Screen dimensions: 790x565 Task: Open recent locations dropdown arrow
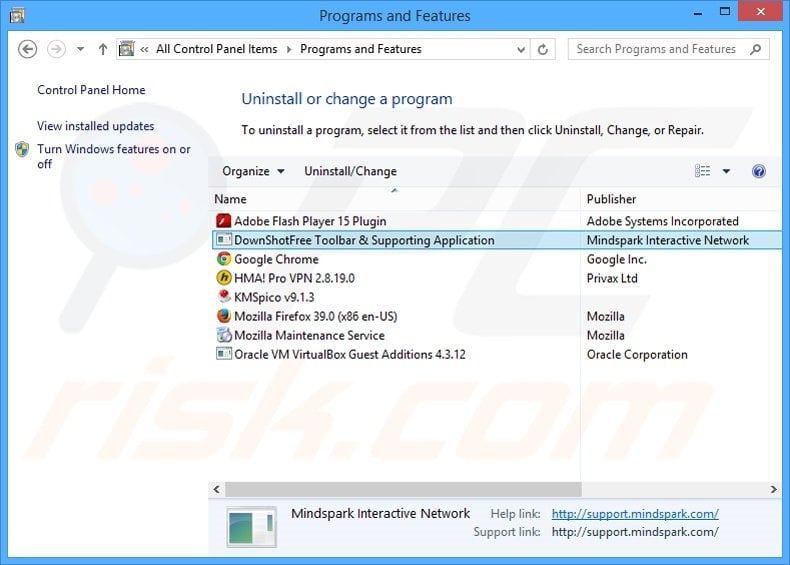80,49
